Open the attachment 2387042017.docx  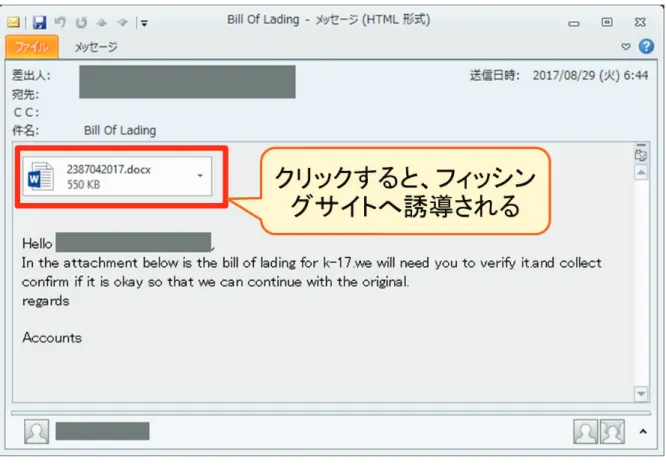coord(117,176)
